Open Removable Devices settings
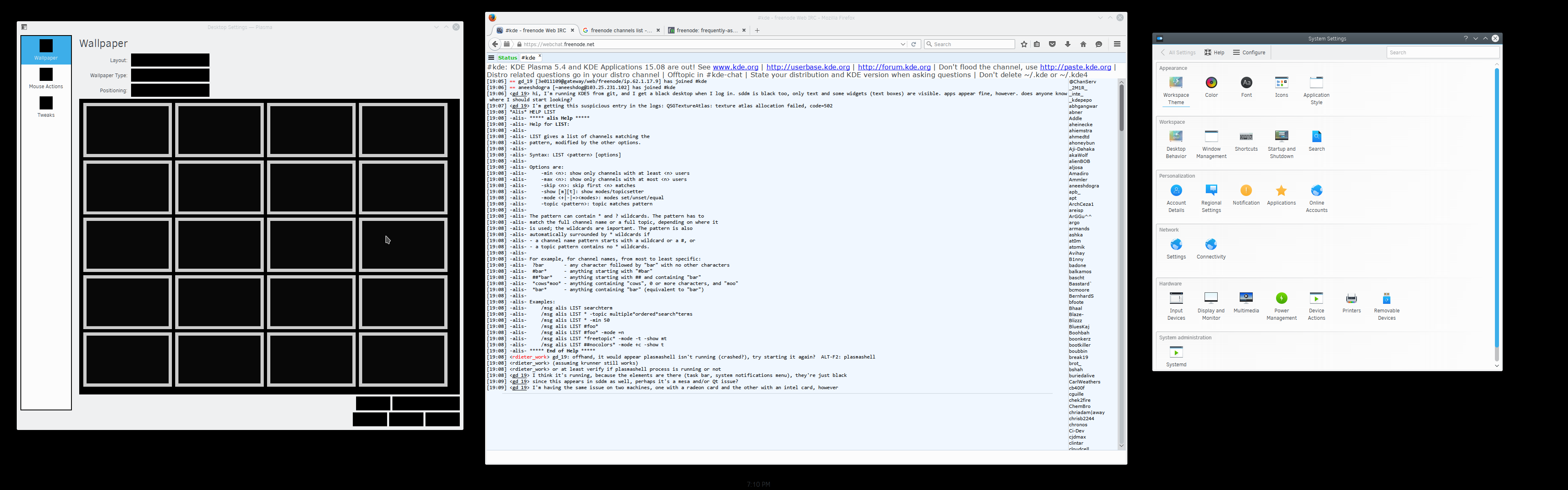This screenshot has height=490, width=1568. click(1386, 306)
